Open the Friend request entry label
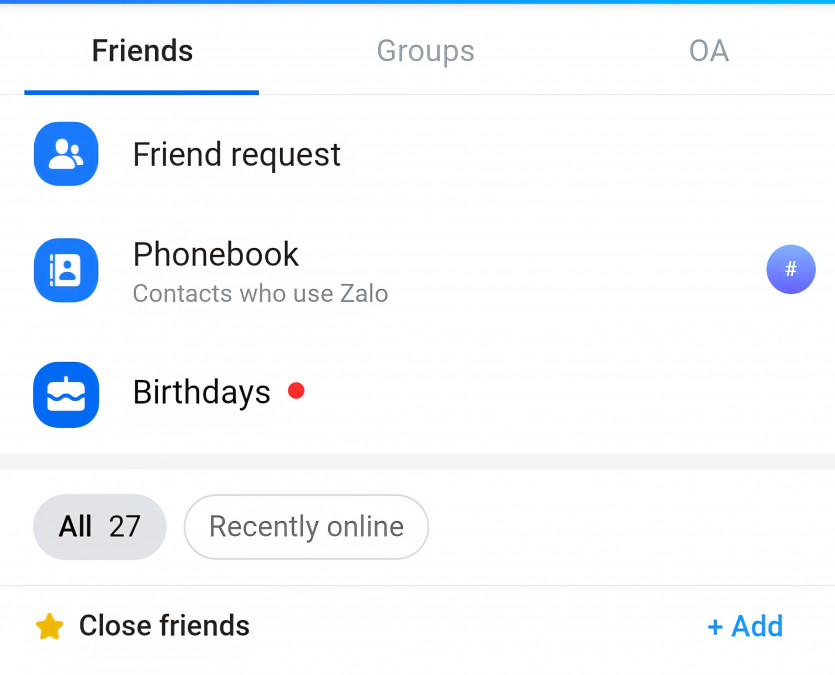835x675 pixels. [237, 155]
